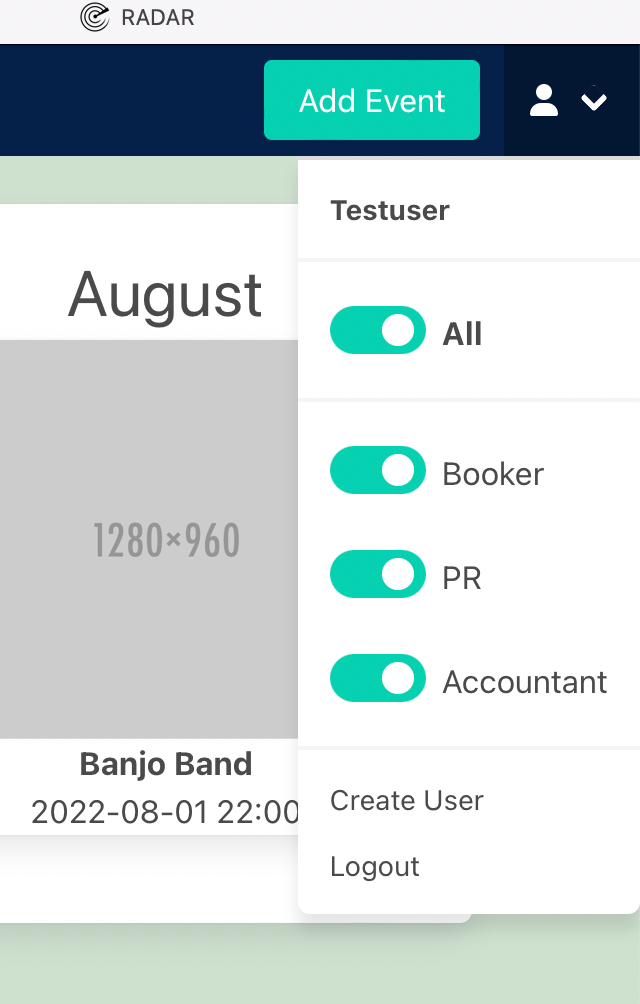Viewport: 640px width, 1004px height.
Task: Choose Logout in the user menu
Action: (374, 866)
